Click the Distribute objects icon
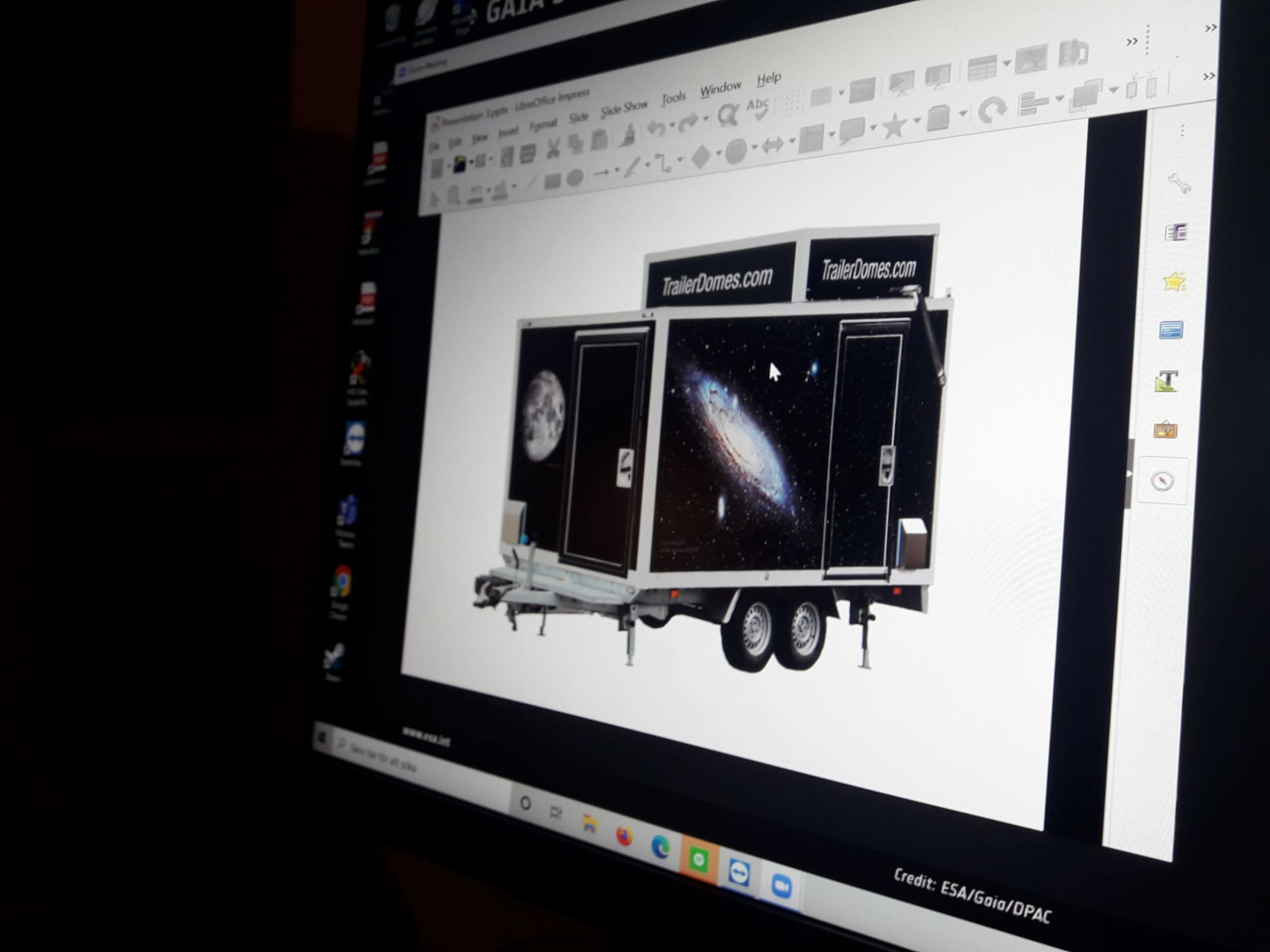The image size is (1270, 952). [x=1141, y=86]
